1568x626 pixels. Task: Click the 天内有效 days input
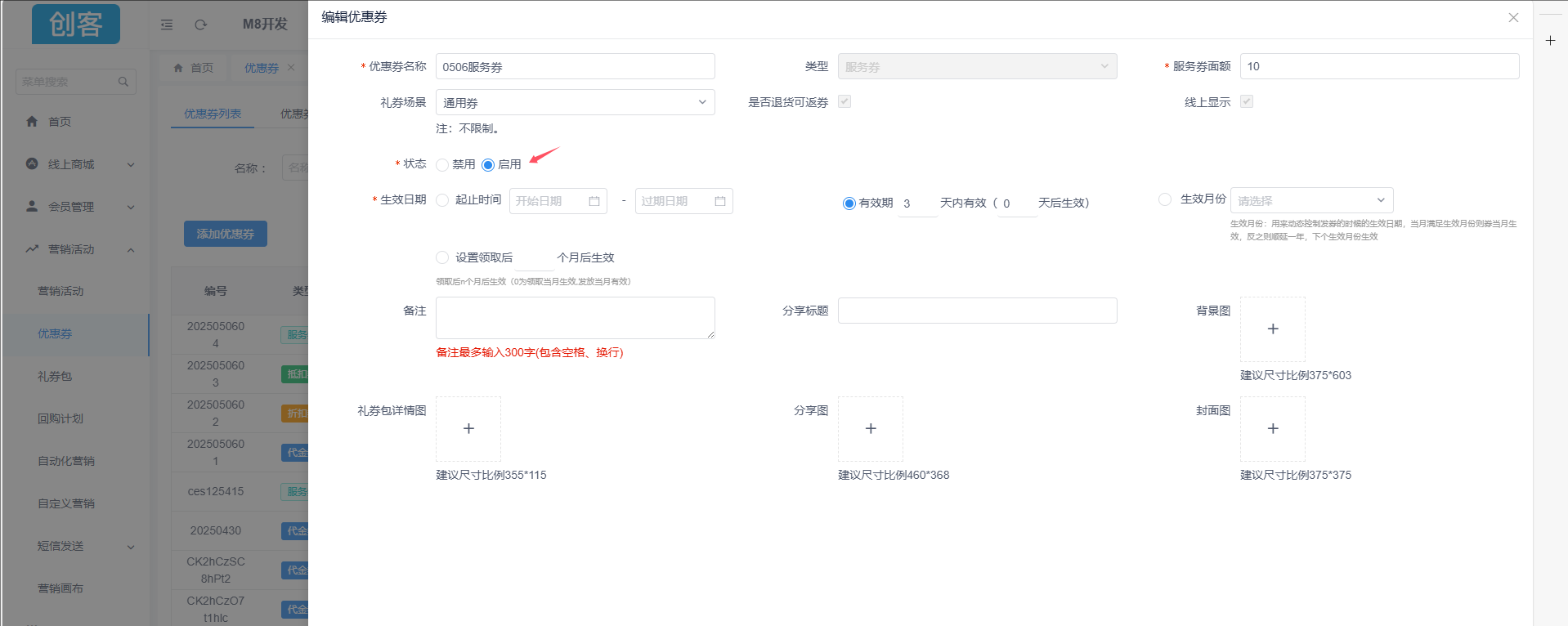click(917, 203)
